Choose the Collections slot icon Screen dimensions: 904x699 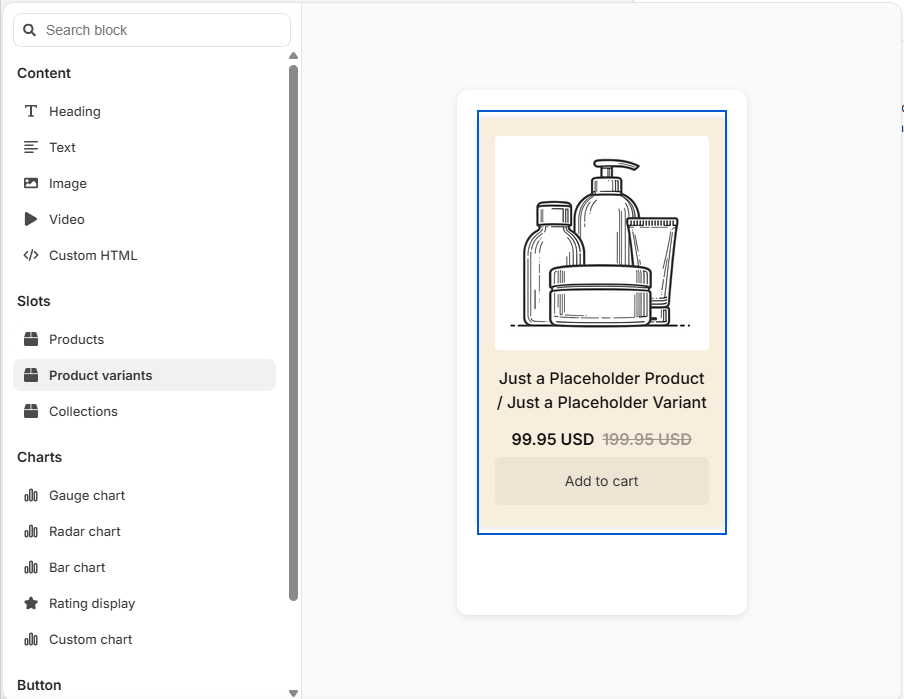(30, 411)
